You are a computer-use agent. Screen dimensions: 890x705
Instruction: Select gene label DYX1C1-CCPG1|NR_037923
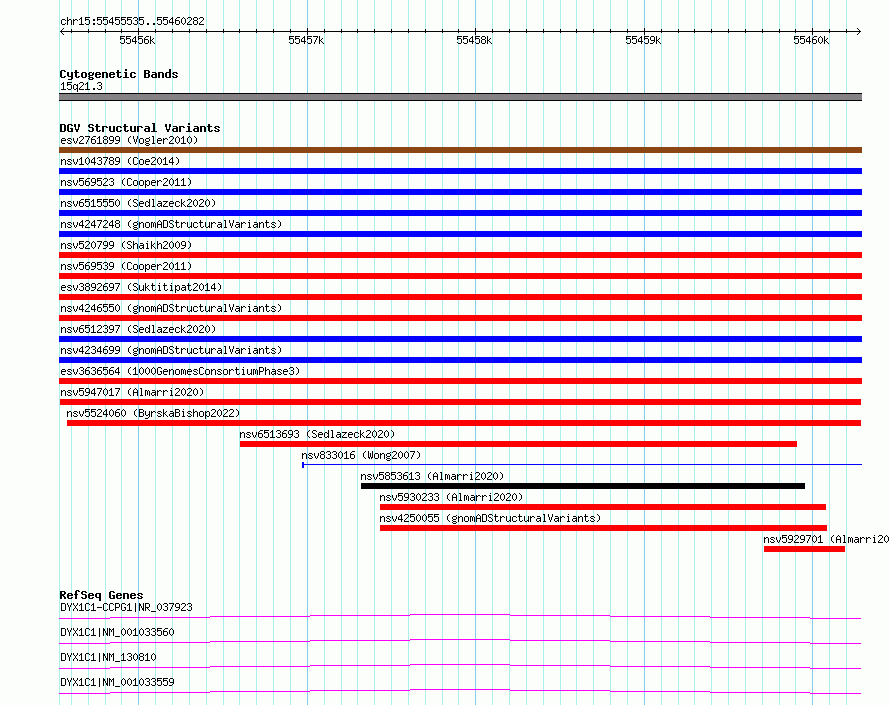[x=126, y=607]
